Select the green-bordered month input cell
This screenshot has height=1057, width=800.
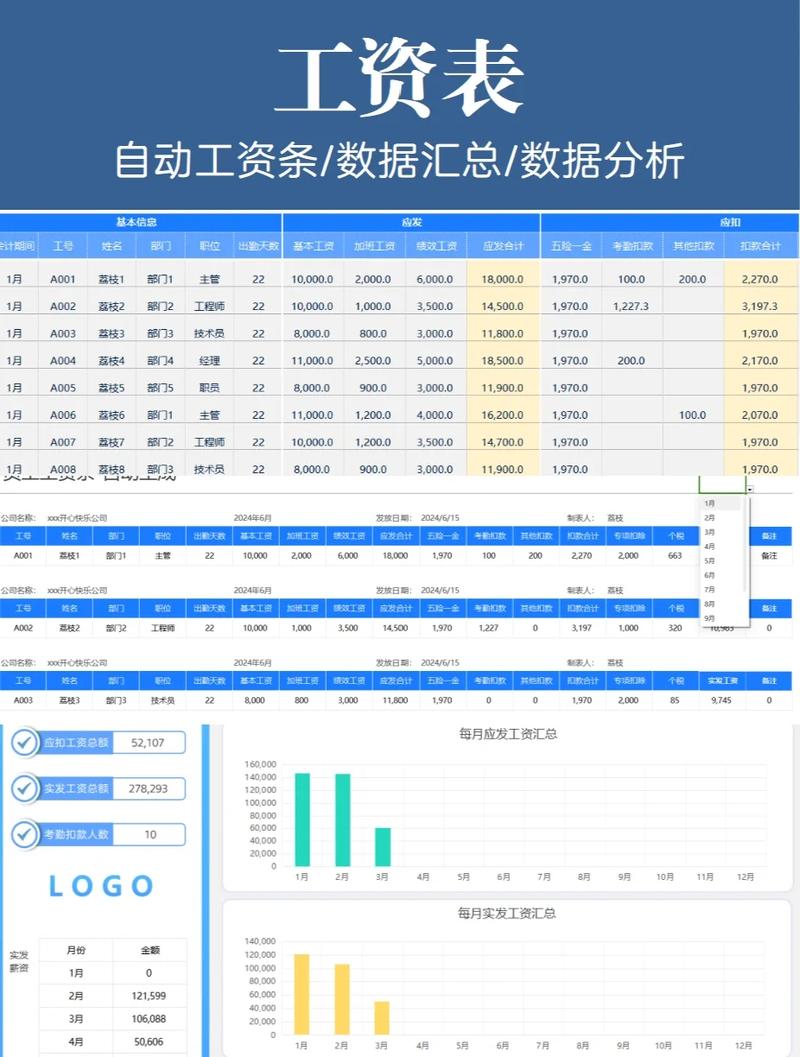click(722, 484)
